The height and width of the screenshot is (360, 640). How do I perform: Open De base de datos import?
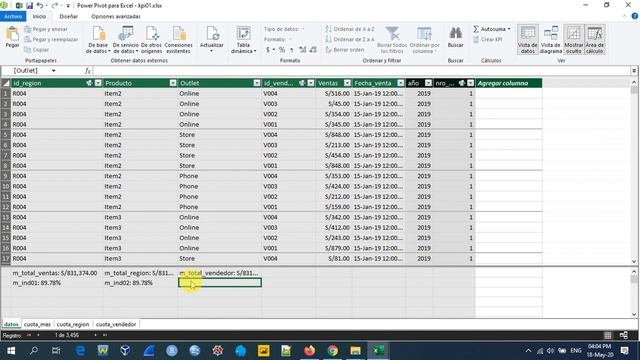point(98,40)
